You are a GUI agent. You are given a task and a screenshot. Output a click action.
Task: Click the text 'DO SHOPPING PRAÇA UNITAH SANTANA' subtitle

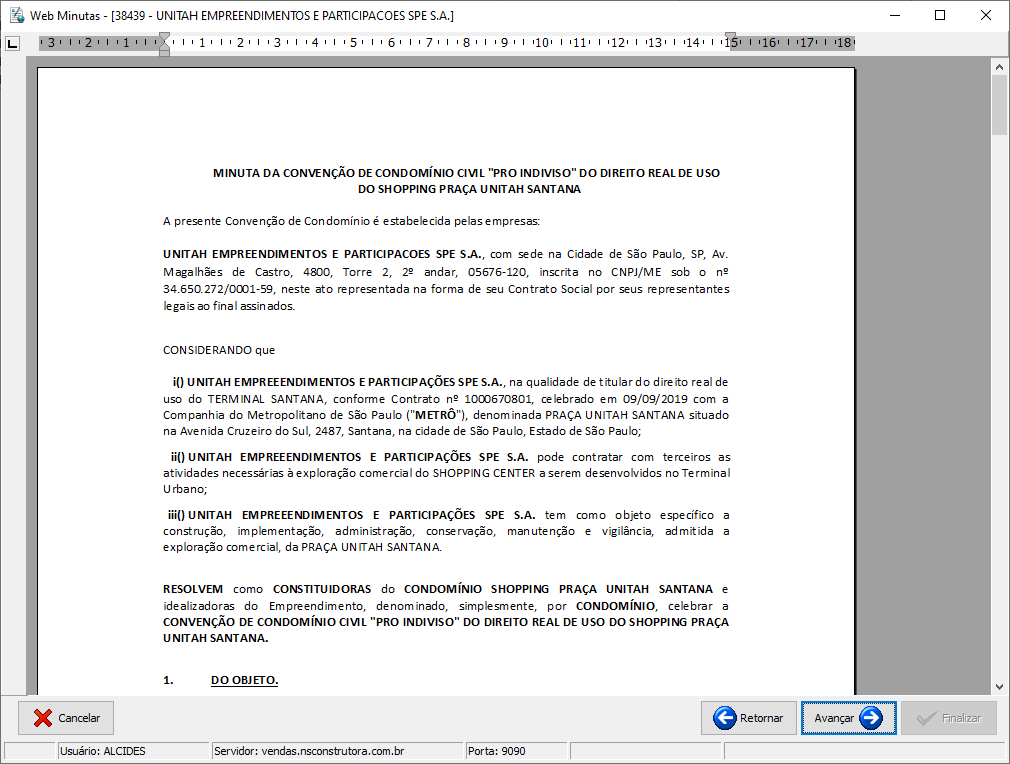[x=470, y=189]
